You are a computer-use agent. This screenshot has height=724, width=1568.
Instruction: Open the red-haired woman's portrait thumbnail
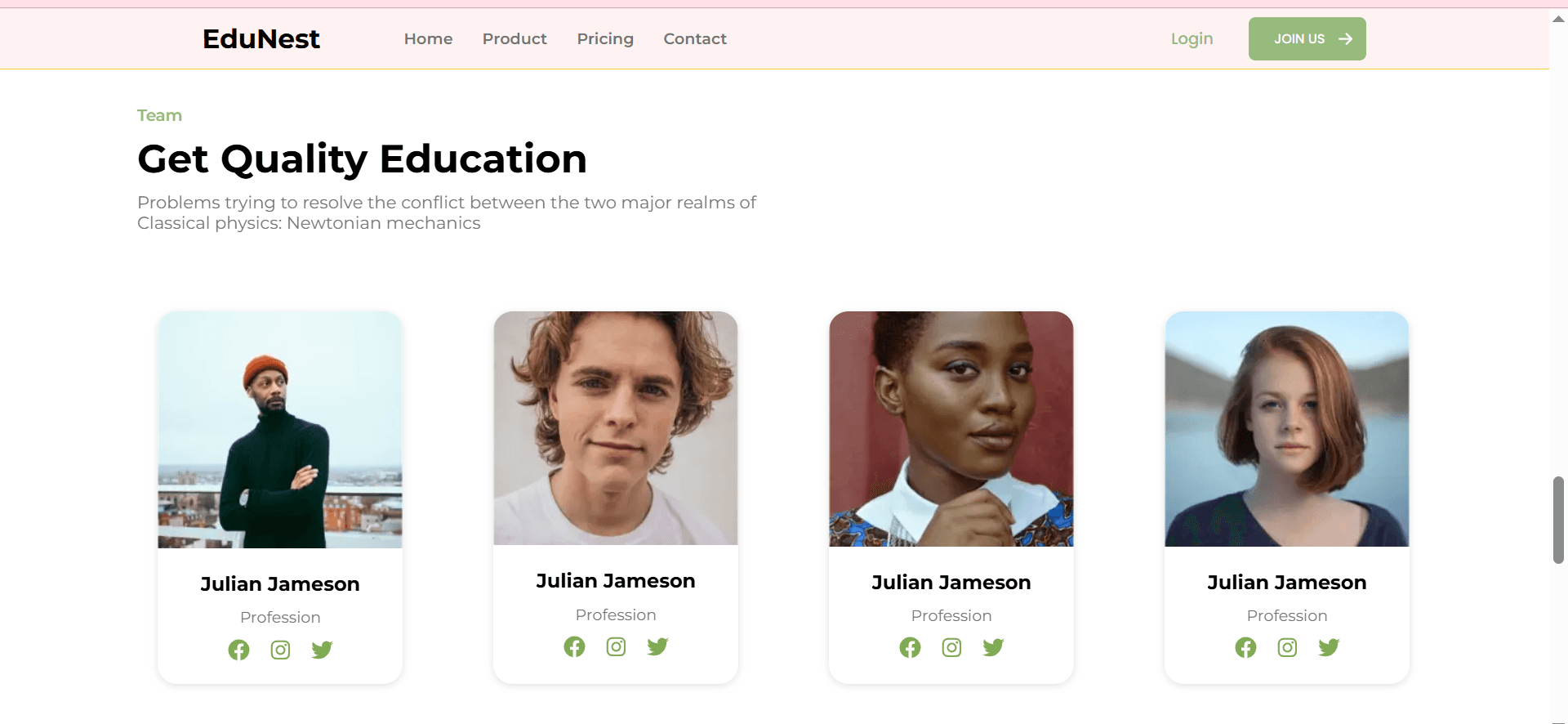1286,429
